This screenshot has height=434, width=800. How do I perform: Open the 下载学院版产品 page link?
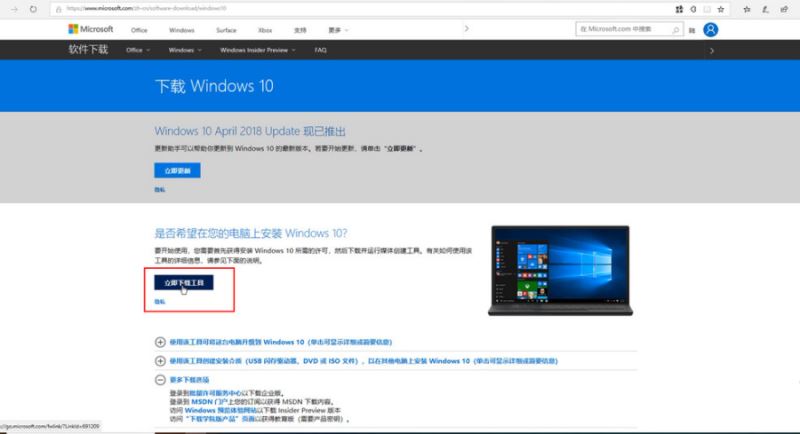click(x=219, y=419)
